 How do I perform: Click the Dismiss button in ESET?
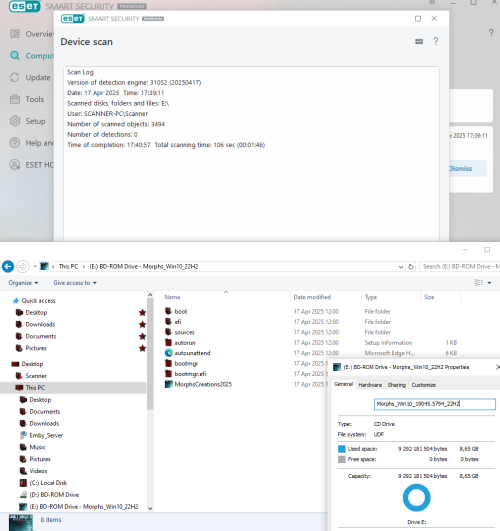460,168
